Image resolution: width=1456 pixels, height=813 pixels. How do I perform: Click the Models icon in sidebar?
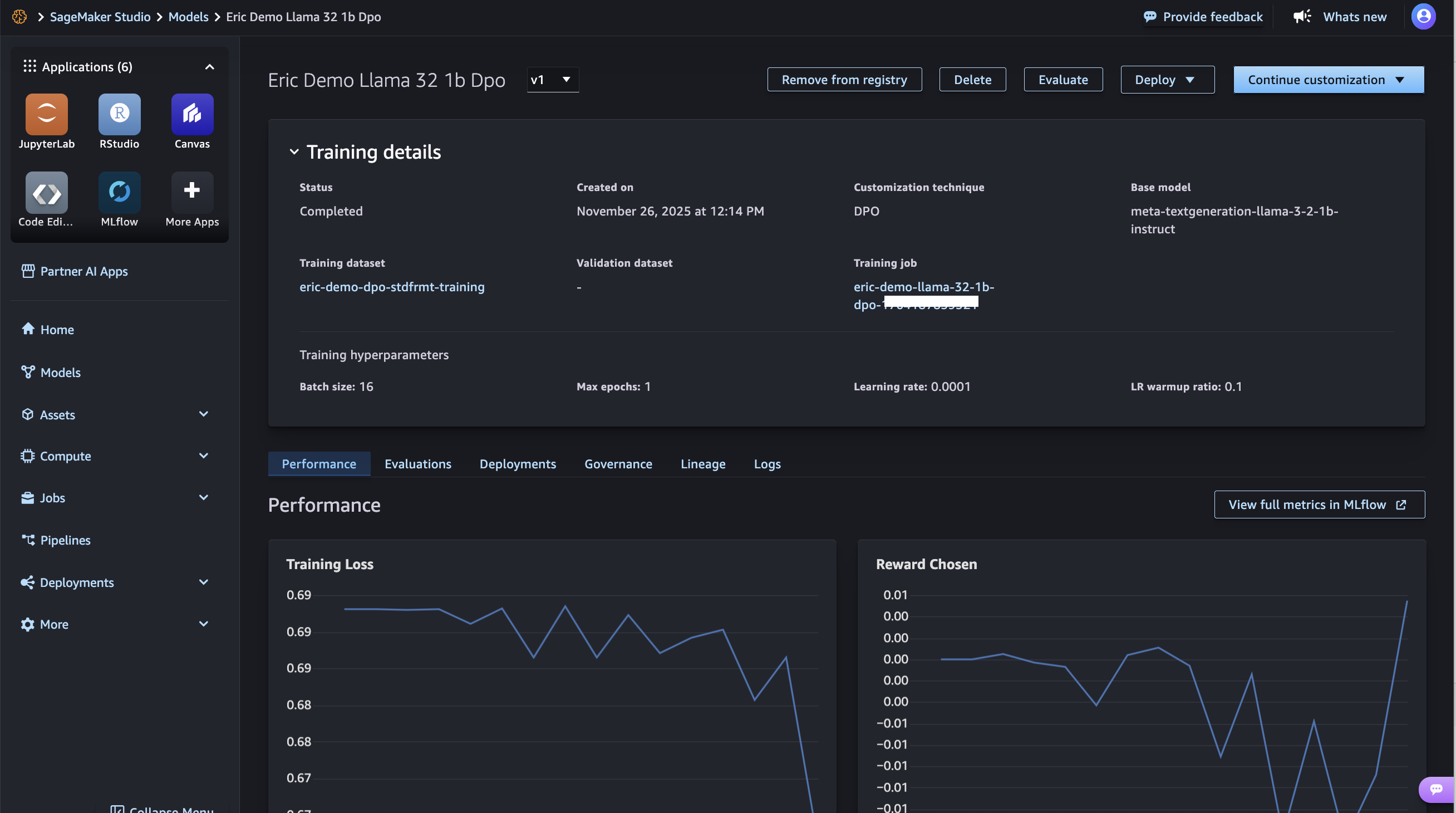point(28,372)
